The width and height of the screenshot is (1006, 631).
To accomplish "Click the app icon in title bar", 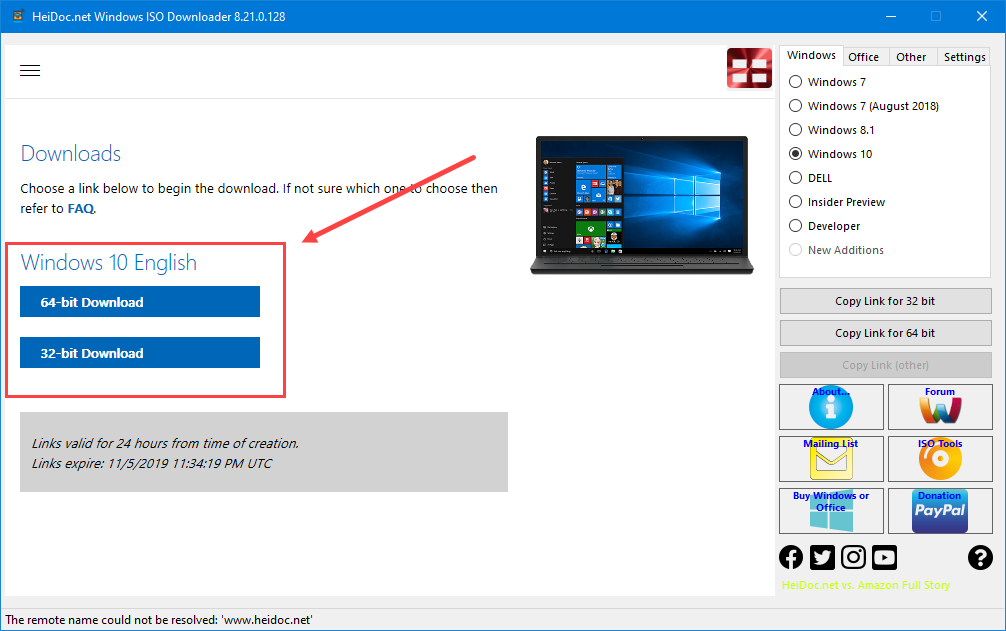I will tap(18, 16).
